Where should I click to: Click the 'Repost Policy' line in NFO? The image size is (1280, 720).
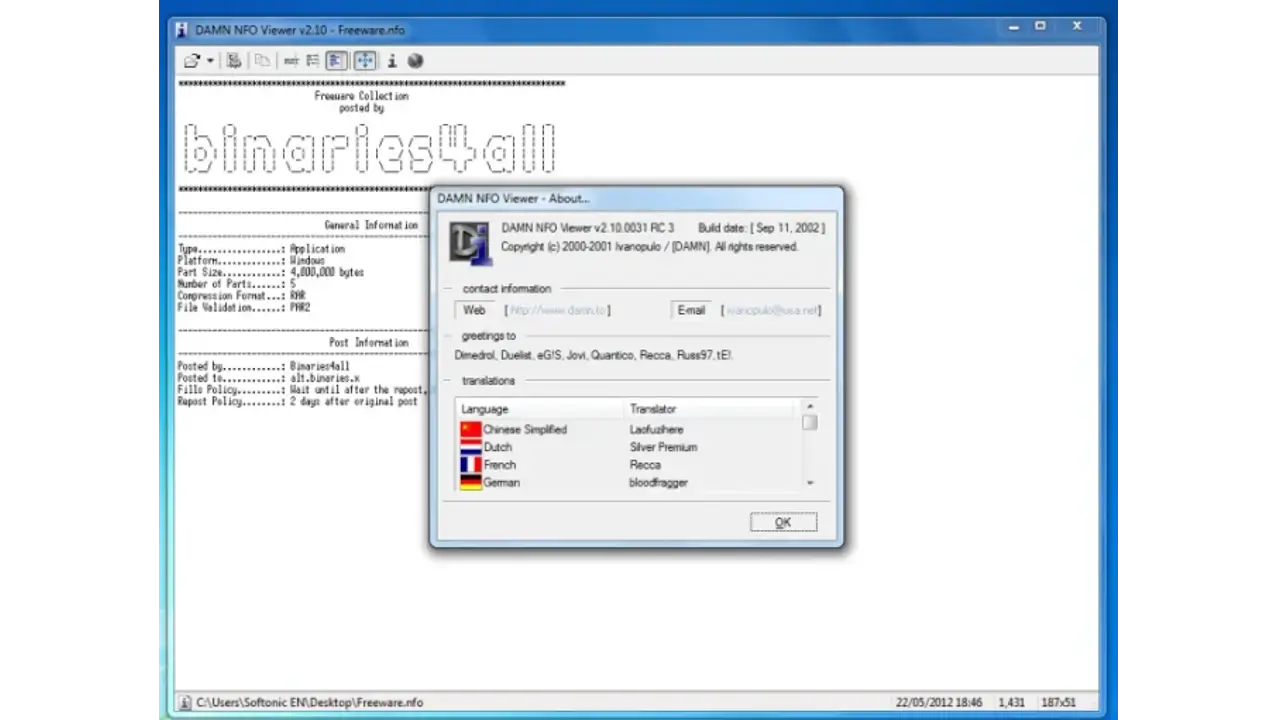pos(298,401)
